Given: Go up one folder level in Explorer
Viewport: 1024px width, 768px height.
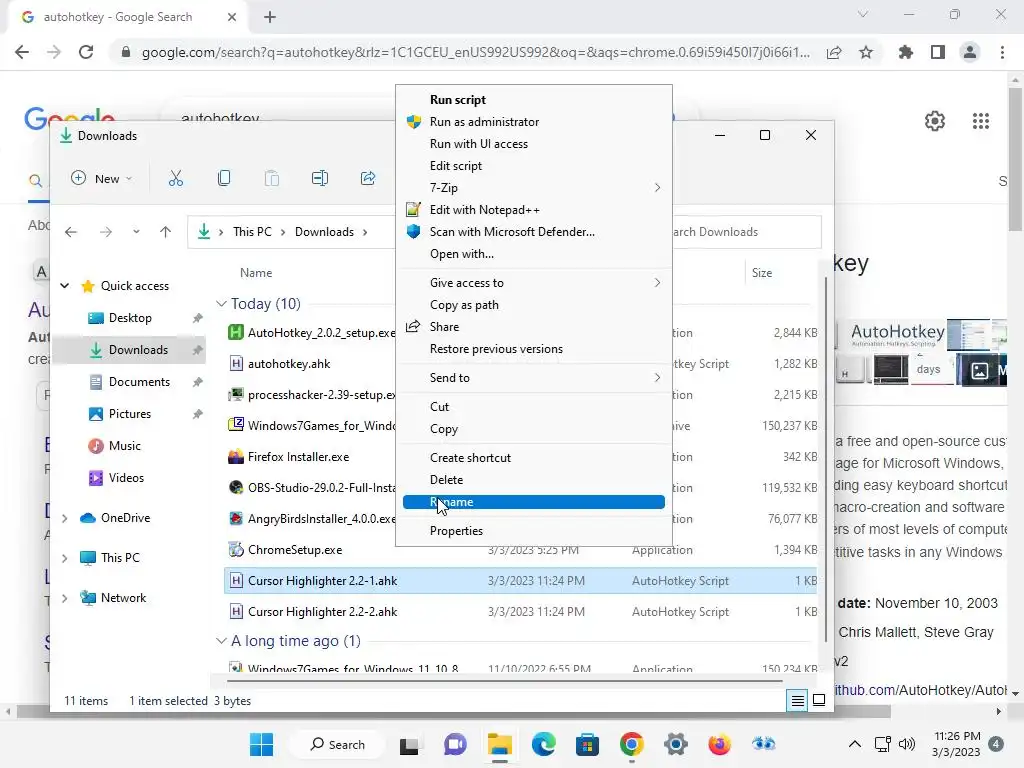Looking at the screenshot, I should pos(165,232).
